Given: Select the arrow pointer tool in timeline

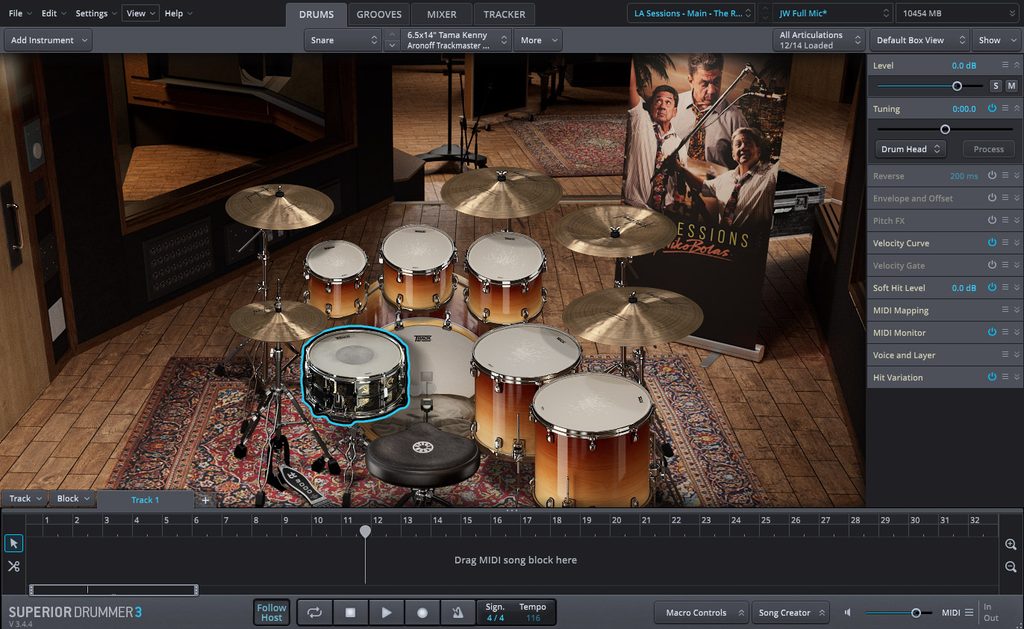Looking at the screenshot, I should 14,543.
